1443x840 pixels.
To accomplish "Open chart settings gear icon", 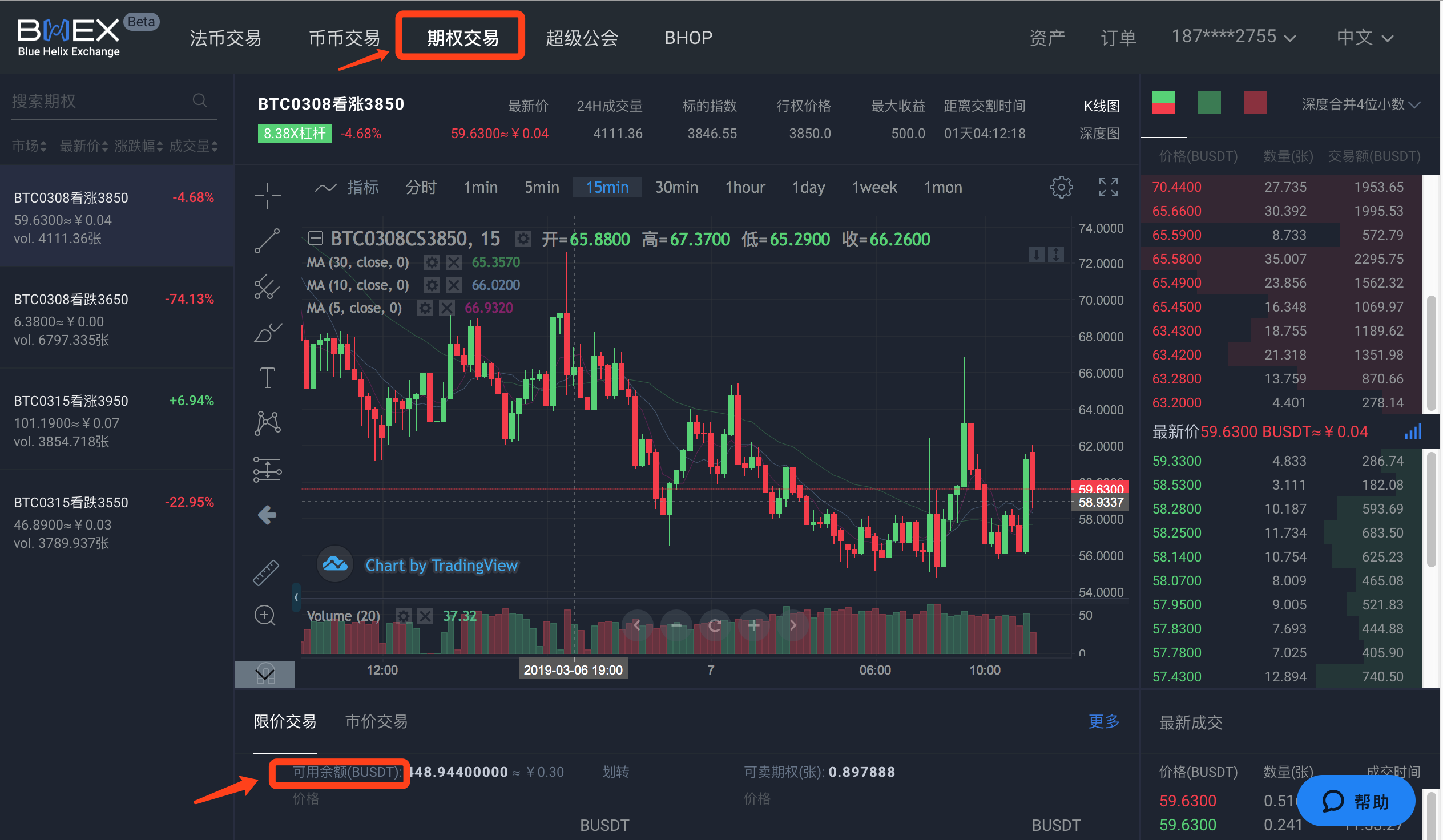I will (1061, 187).
